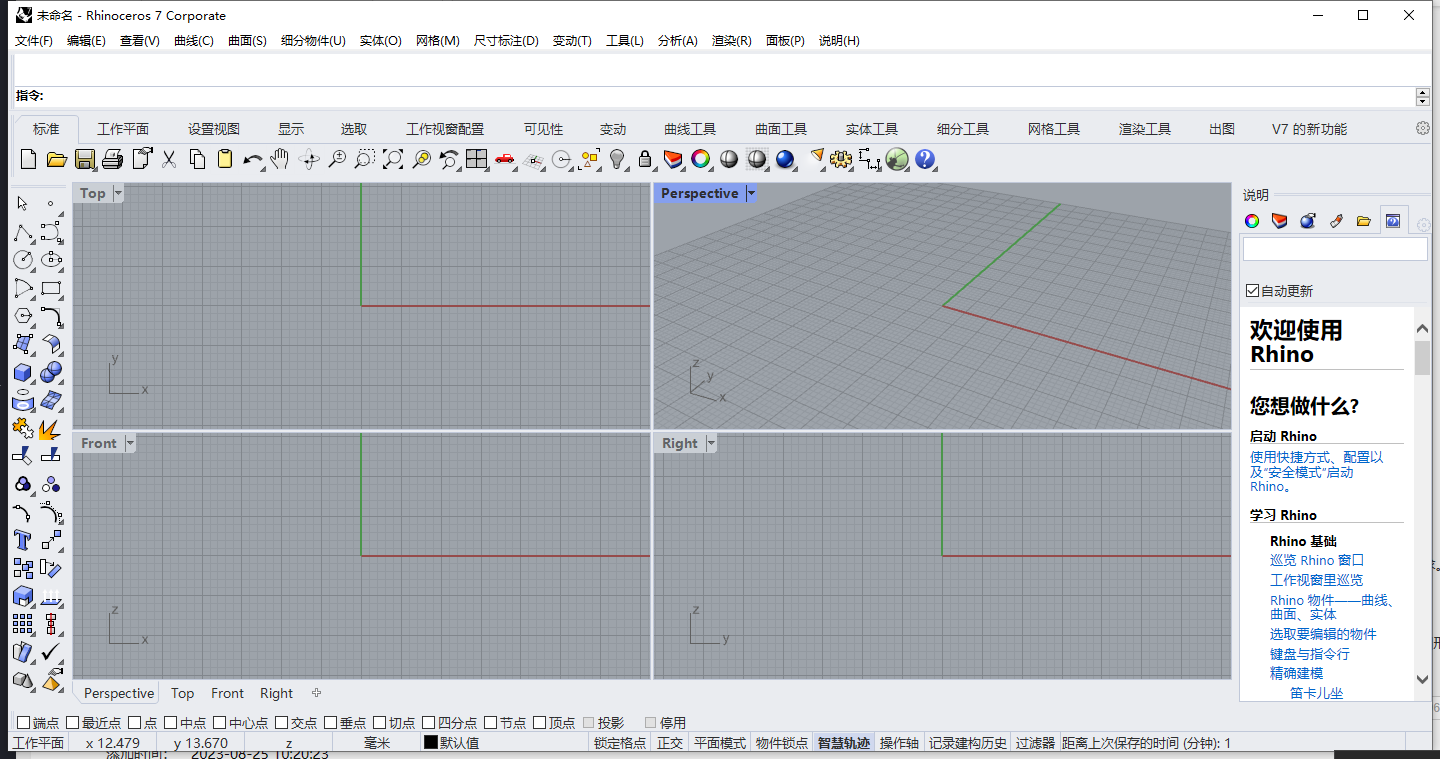Click the Paste clipboard icon
Viewport: 1440px width, 759px height.
coord(225,159)
